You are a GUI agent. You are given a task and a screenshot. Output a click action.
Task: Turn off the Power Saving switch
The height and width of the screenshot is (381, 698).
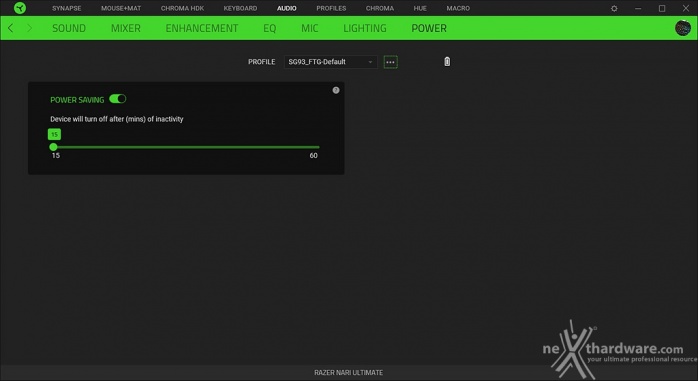[118, 99]
